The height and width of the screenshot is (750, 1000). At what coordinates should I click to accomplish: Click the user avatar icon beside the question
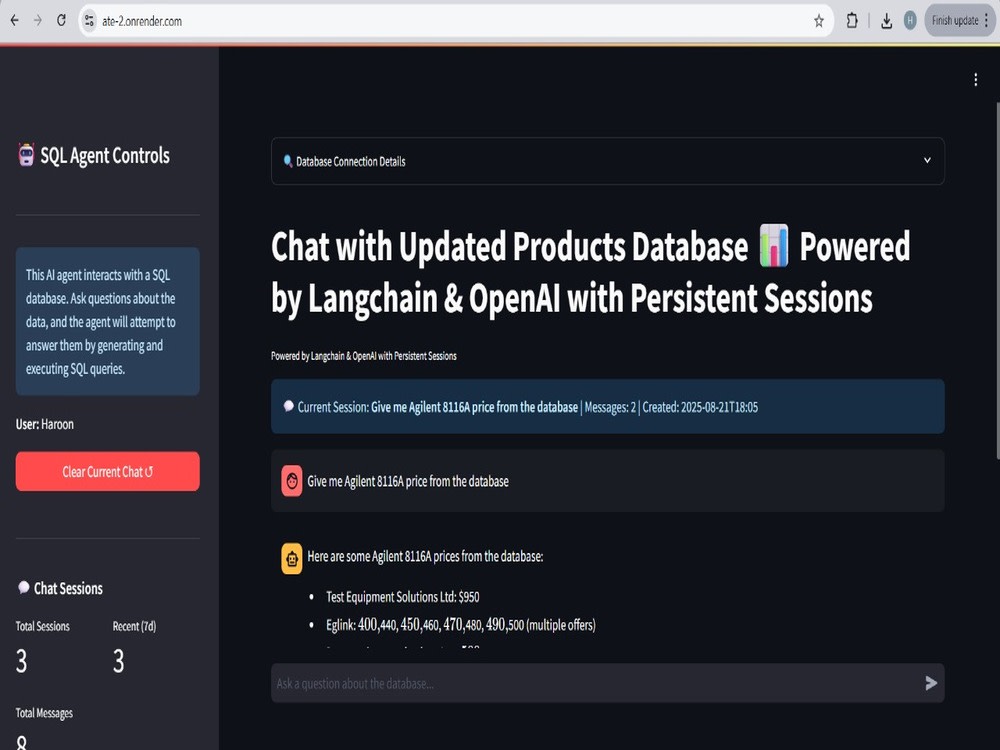pyautogui.click(x=292, y=481)
